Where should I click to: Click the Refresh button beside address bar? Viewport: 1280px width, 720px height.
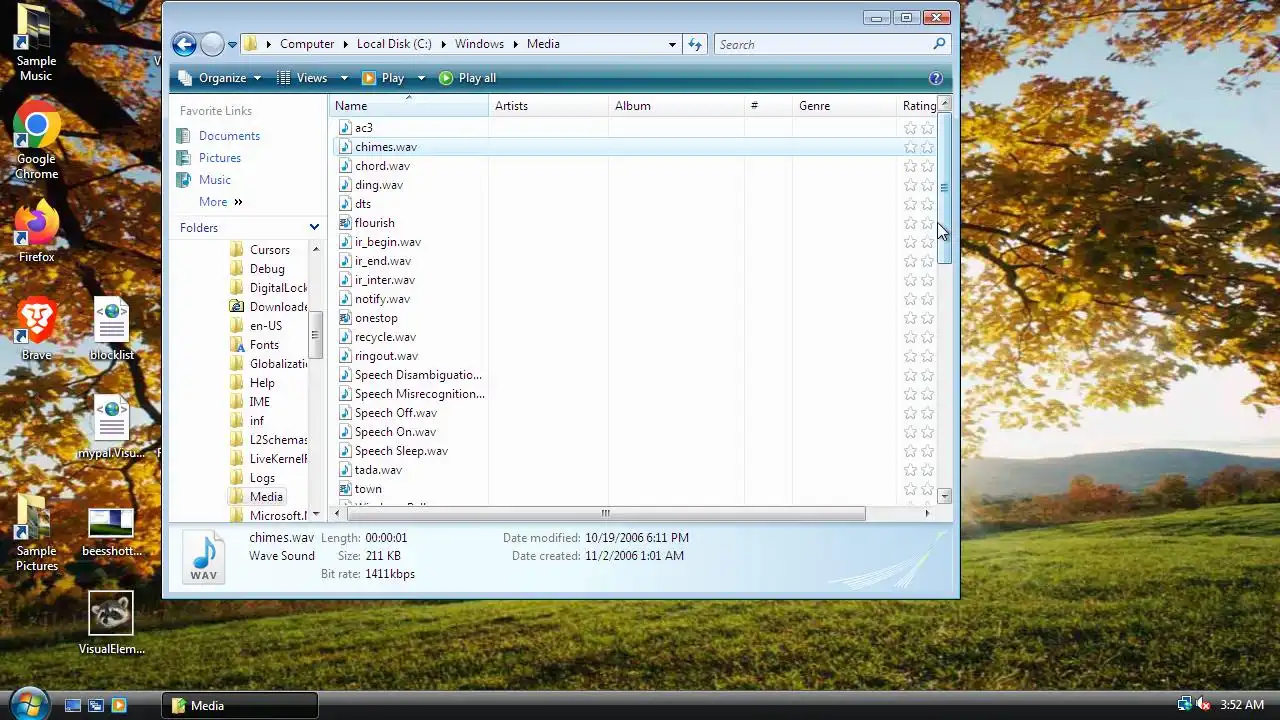coord(695,44)
